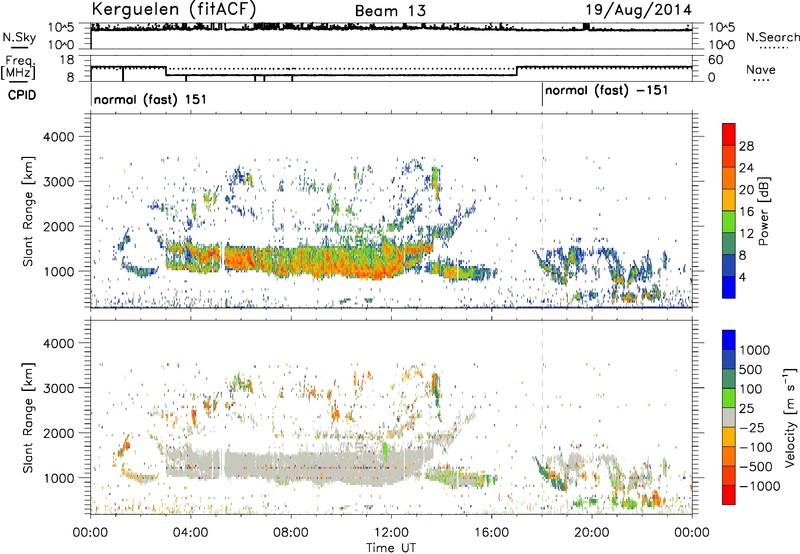Viewport: 800px width, 554px height.
Task: Click the blue bottom of the Power color bar
Action: [729, 287]
